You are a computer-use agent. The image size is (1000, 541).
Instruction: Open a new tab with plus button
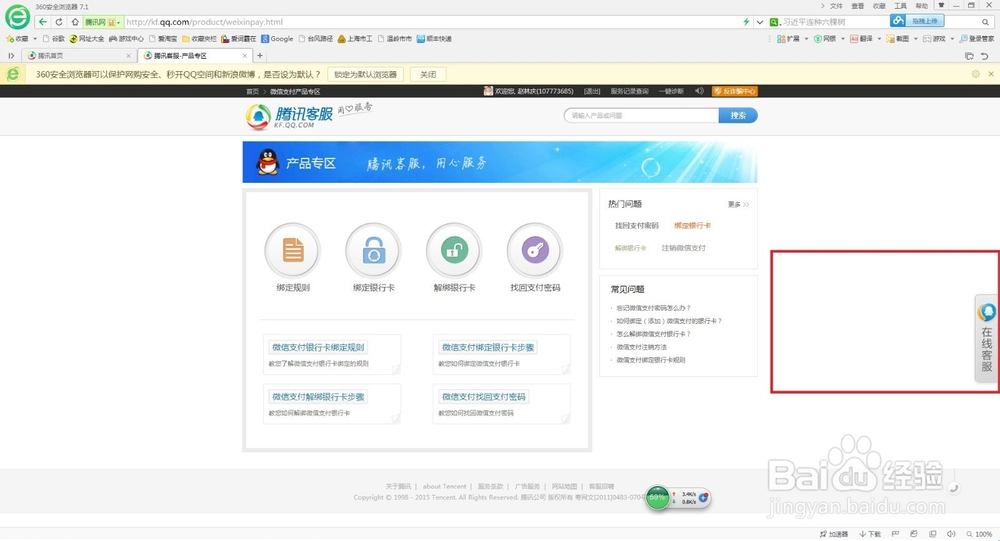(260, 56)
